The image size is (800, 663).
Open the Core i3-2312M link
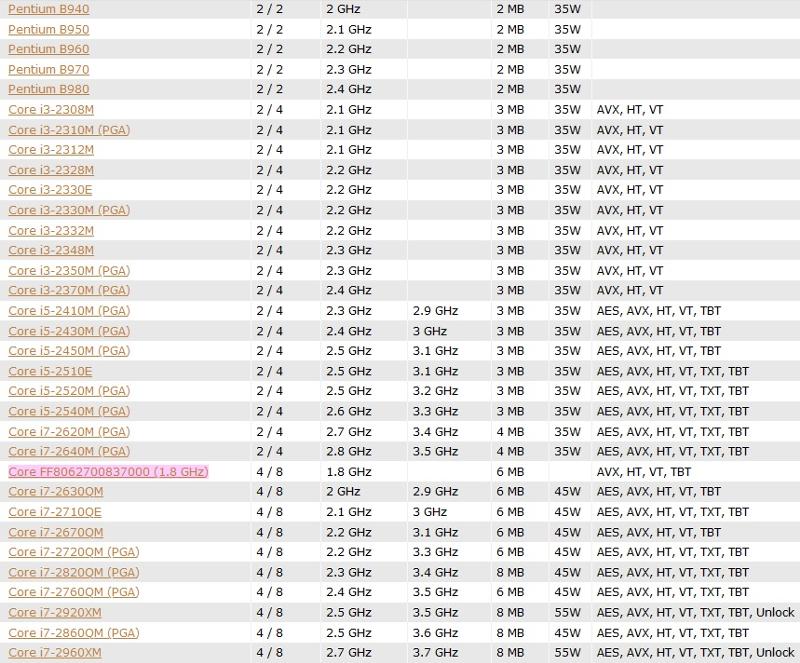pos(51,150)
